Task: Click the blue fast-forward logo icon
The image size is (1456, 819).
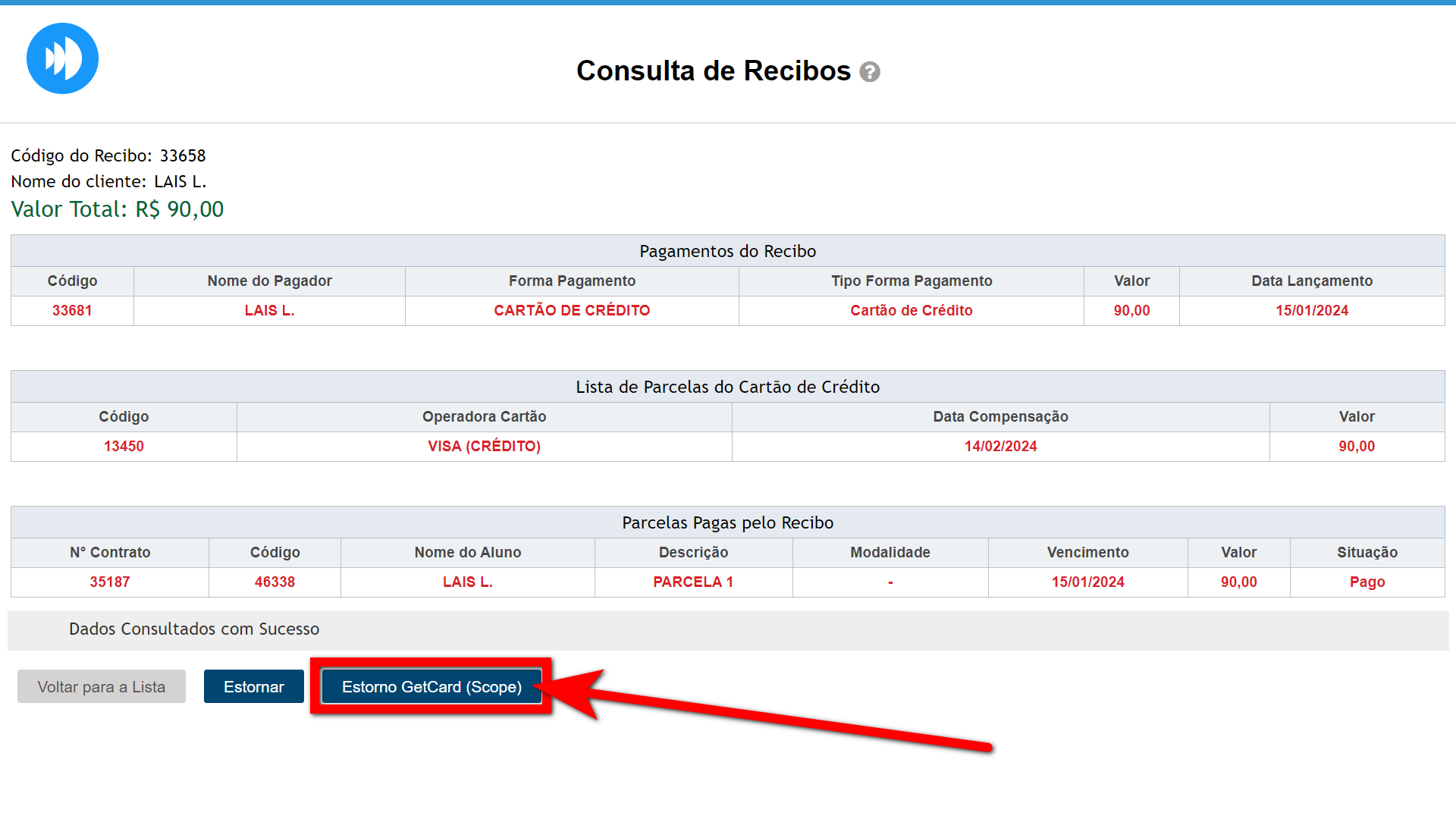Action: point(62,58)
